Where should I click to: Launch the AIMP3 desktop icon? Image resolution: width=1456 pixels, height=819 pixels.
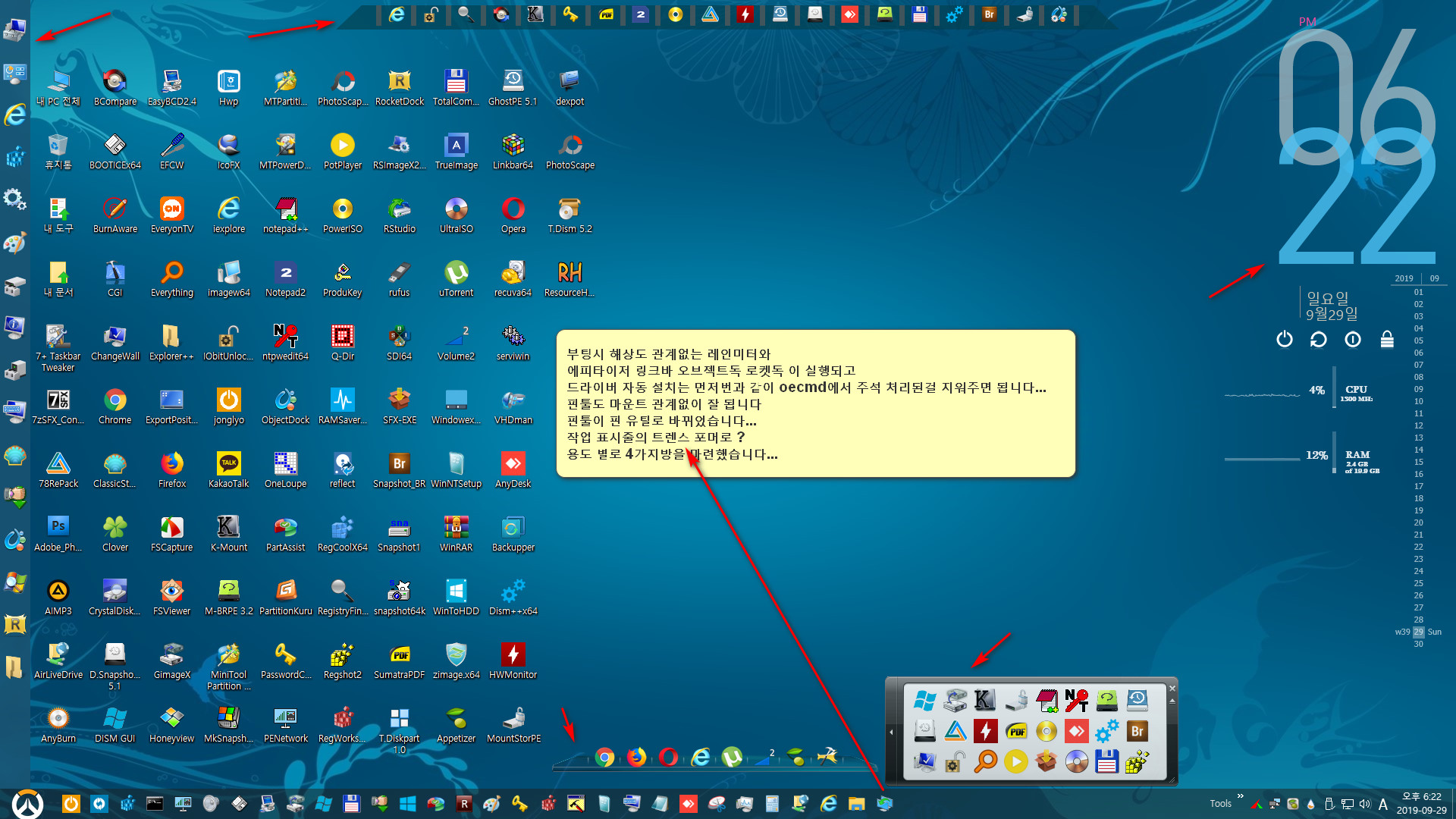click(58, 598)
